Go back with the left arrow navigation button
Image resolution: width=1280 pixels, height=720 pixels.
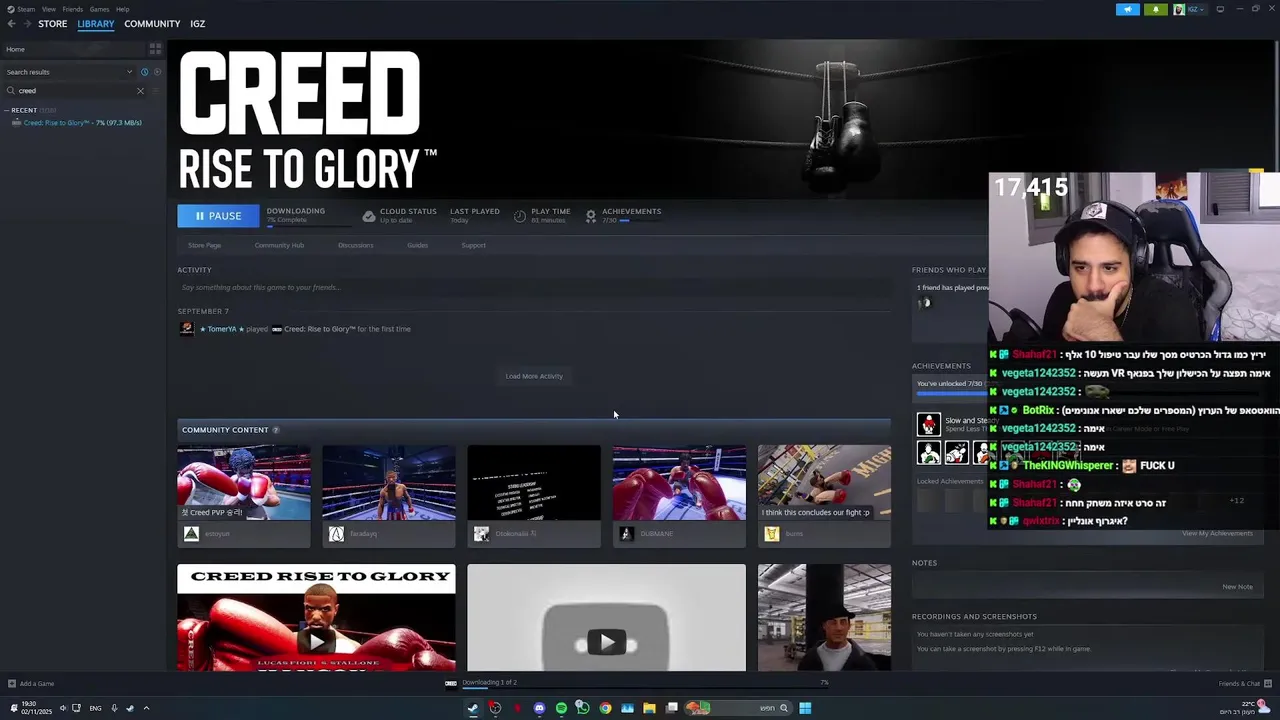11,24
